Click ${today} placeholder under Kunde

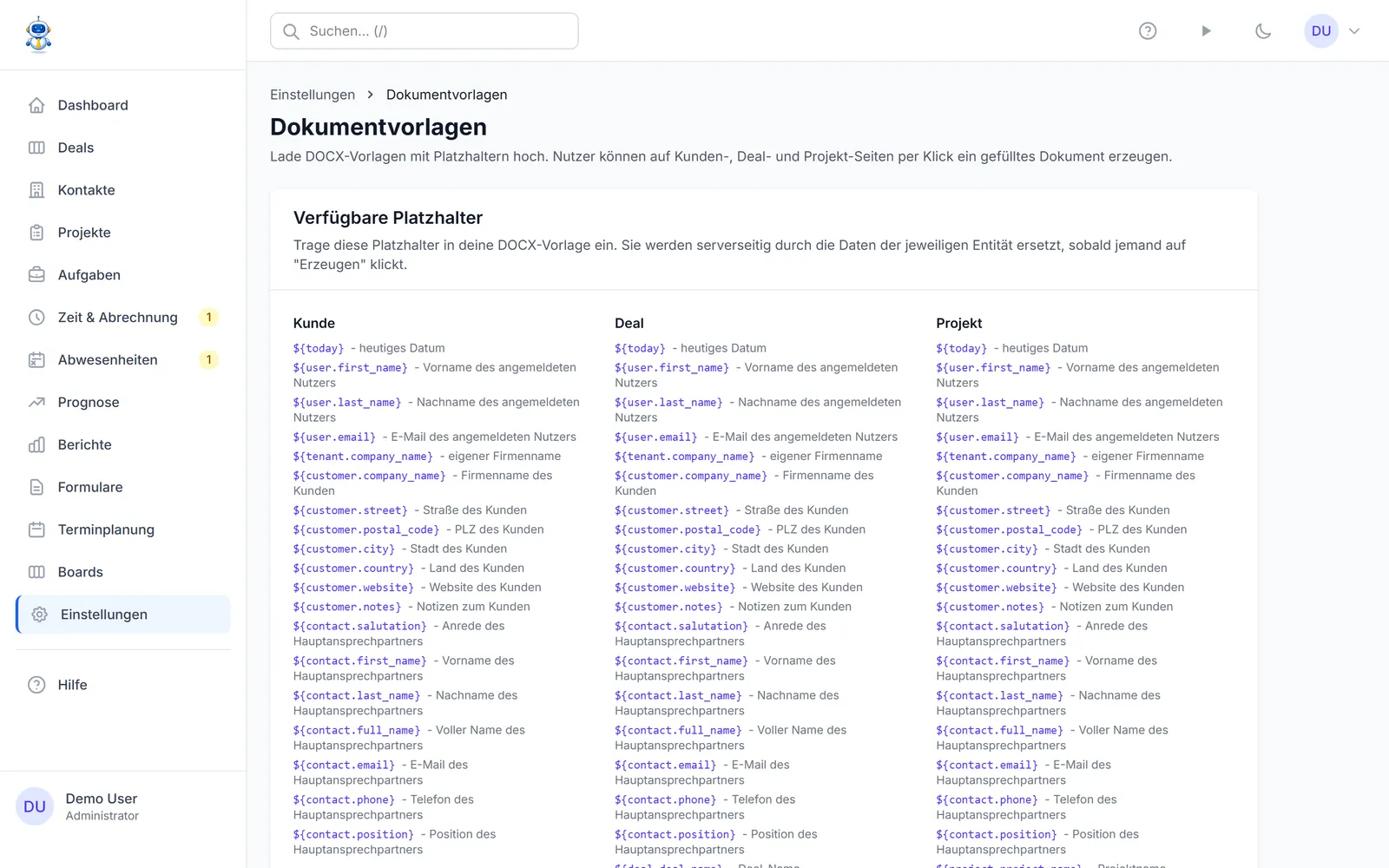tap(319, 348)
